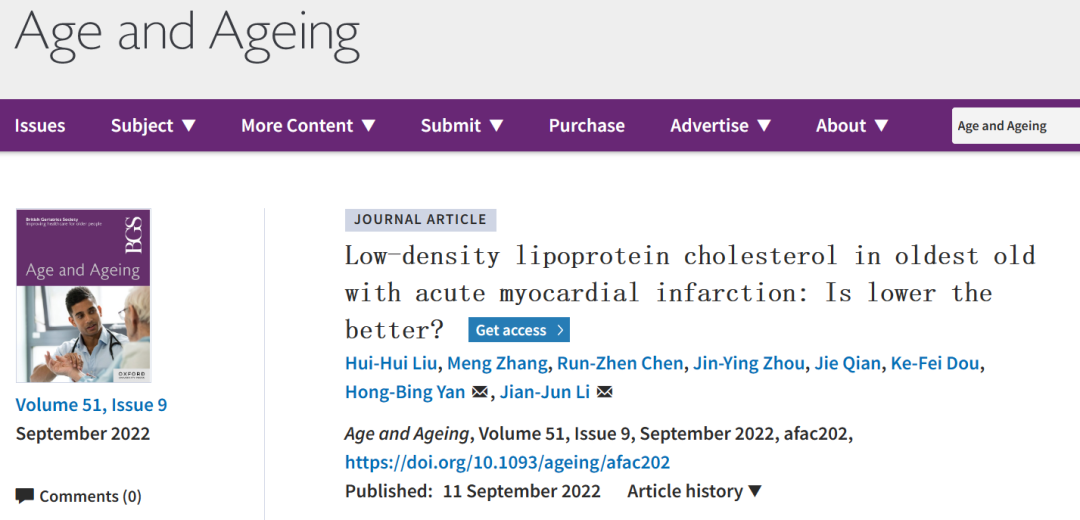Open the Volume 51, Issue 9 link
The image size is (1080, 520).
(x=92, y=404)
